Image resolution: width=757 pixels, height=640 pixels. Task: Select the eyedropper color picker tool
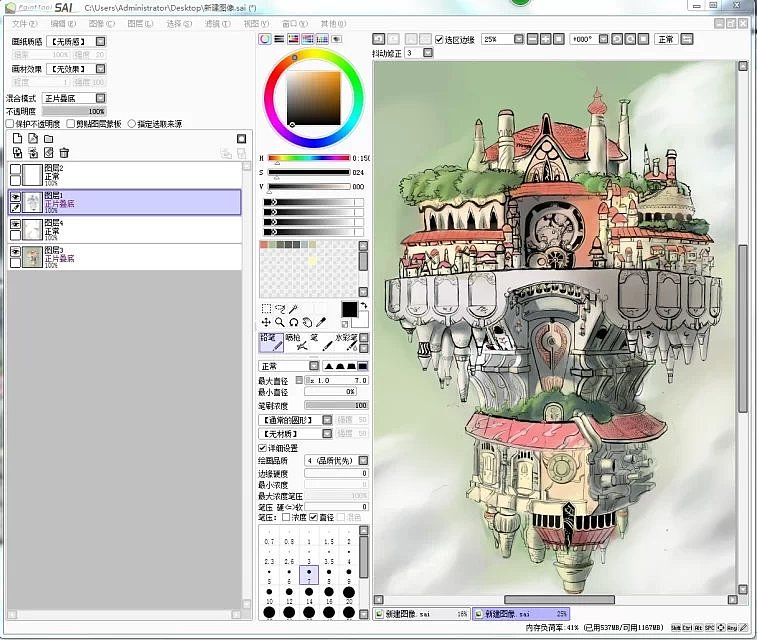pos(321,322)
